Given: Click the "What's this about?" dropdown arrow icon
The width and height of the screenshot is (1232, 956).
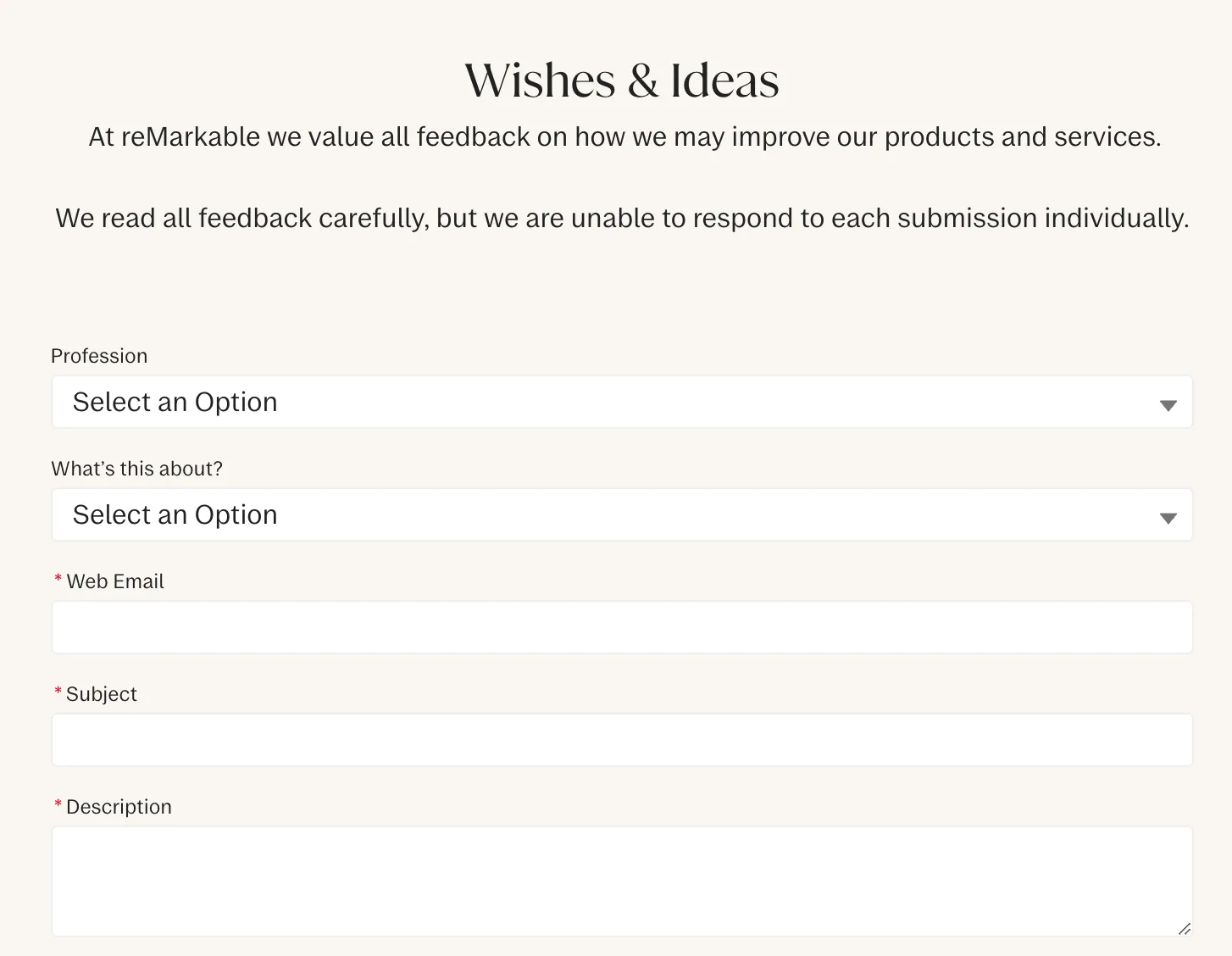Looking at the screenshot, I should 1168,516.
